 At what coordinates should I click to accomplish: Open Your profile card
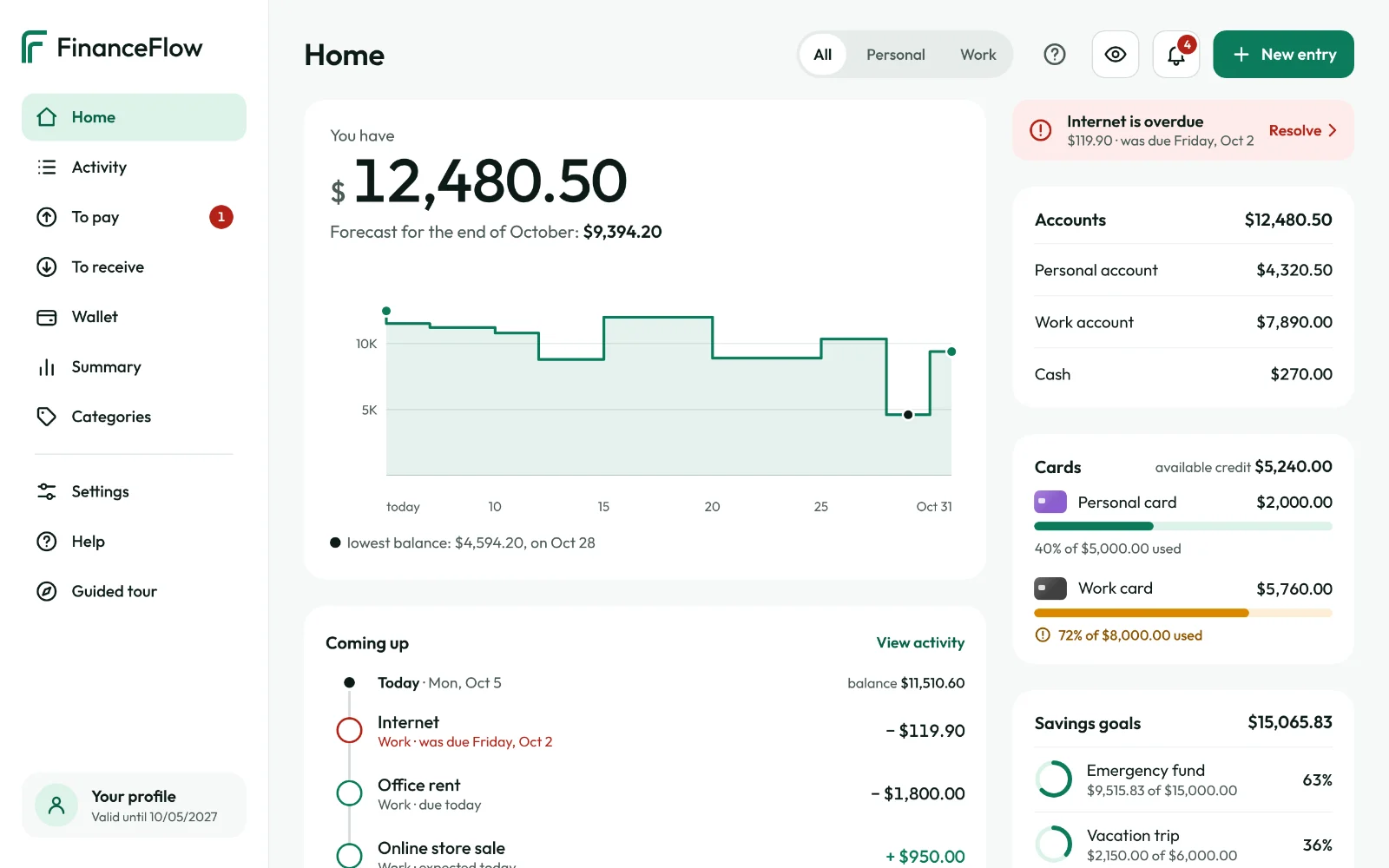click(134, 806)
